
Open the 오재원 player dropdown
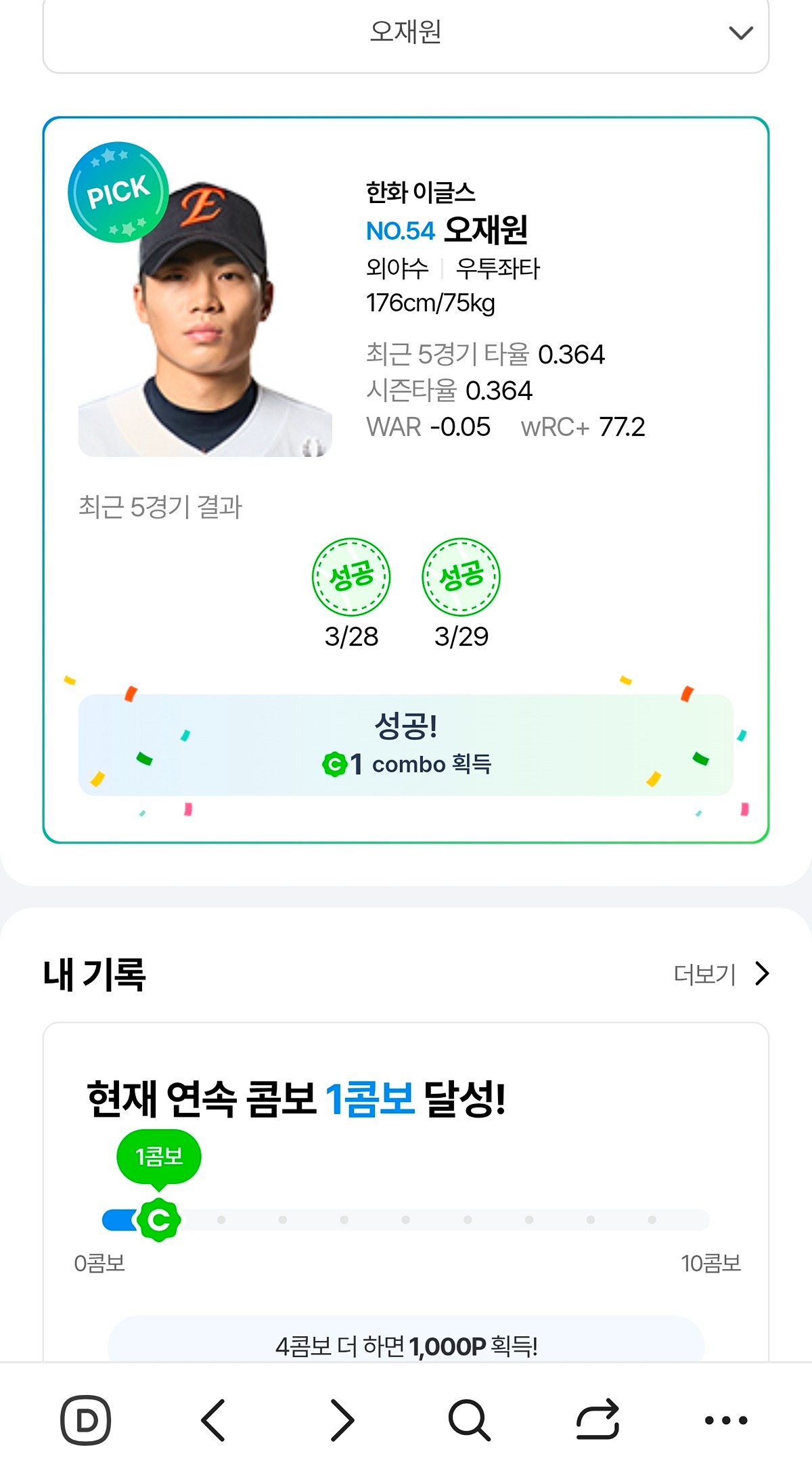click(405, 32)
